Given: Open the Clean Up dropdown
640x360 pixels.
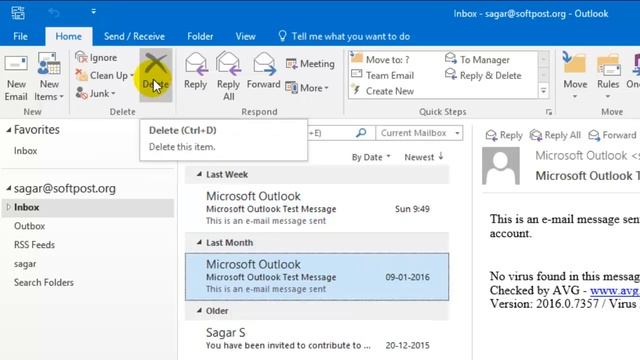Looking at the screenshot, I should coord(104,76).
